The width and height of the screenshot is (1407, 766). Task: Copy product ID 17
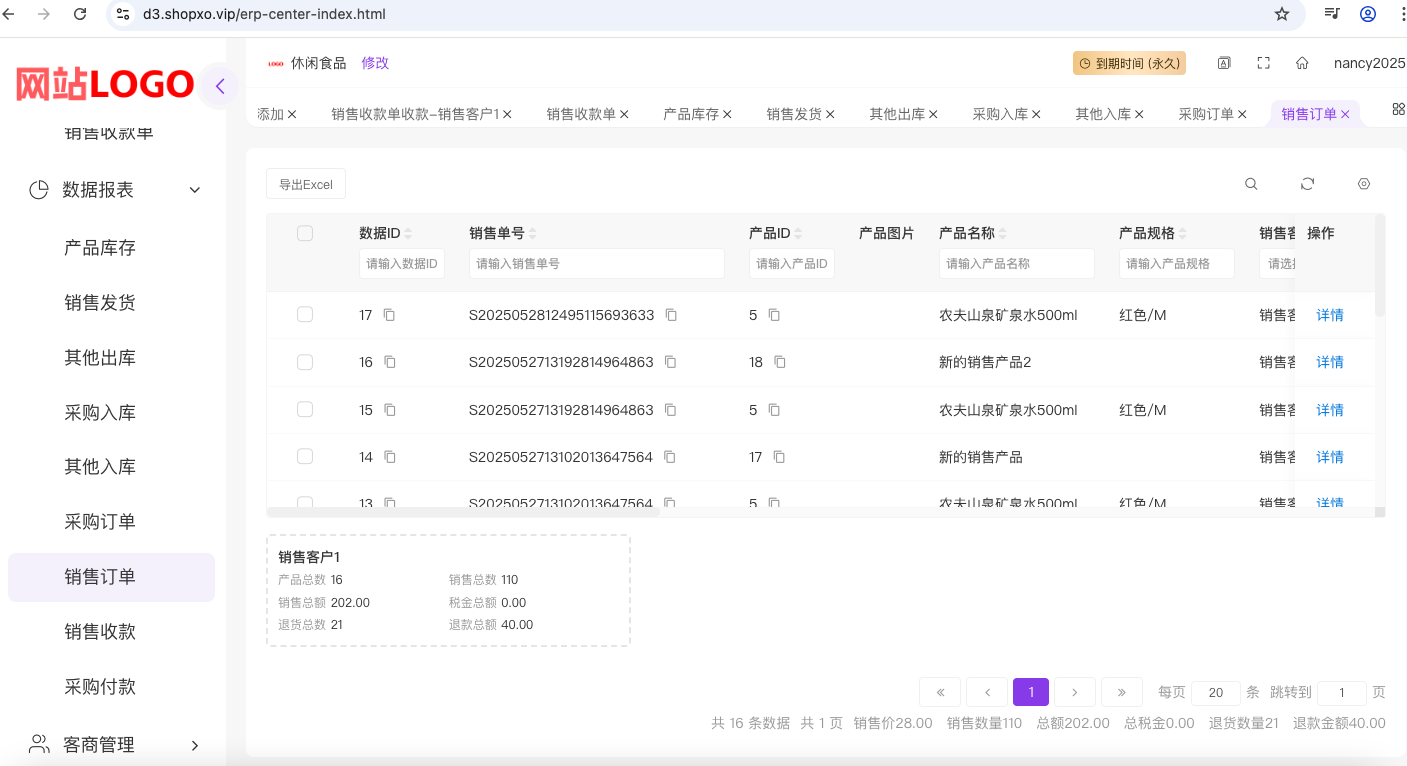click(779, 457)
